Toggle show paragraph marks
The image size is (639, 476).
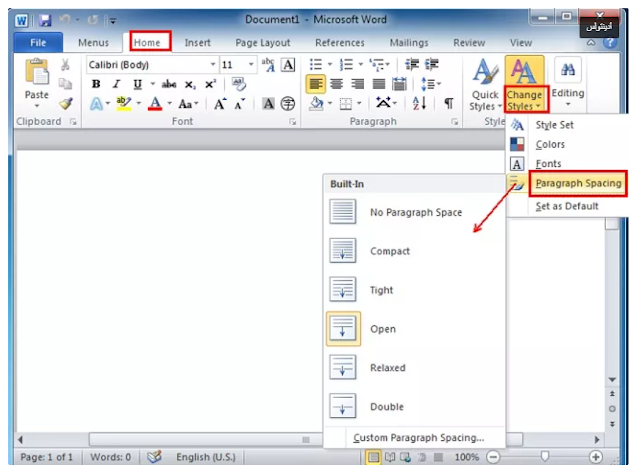point(449,104)
